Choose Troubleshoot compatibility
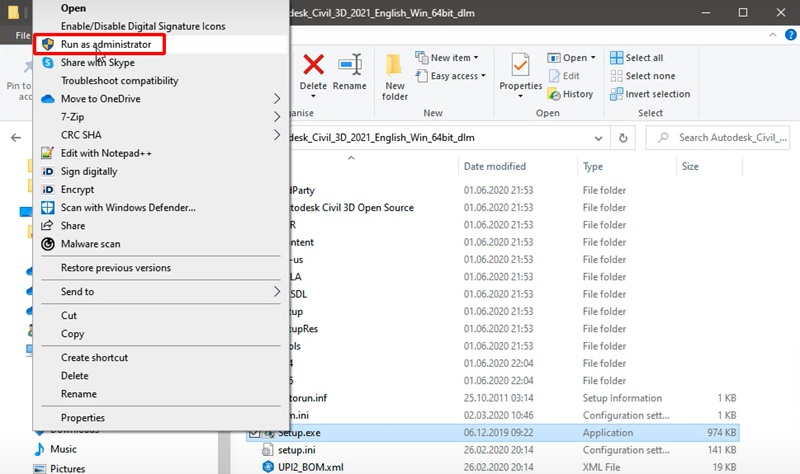 [160, 81]
